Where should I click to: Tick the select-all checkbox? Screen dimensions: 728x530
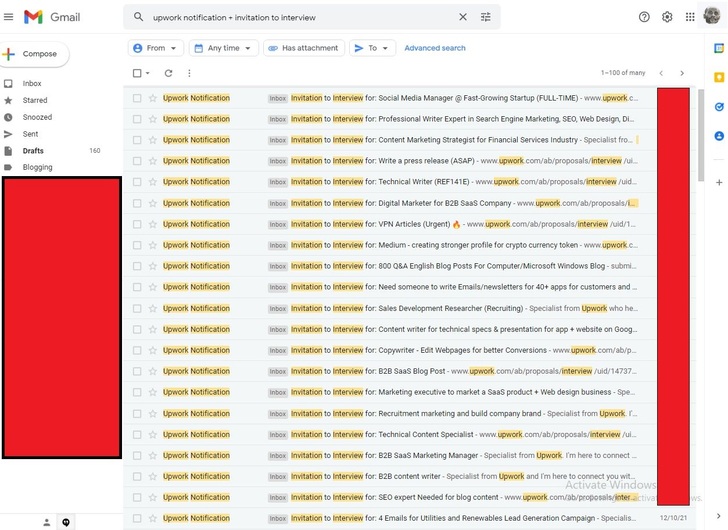click(x=137, y=73)
